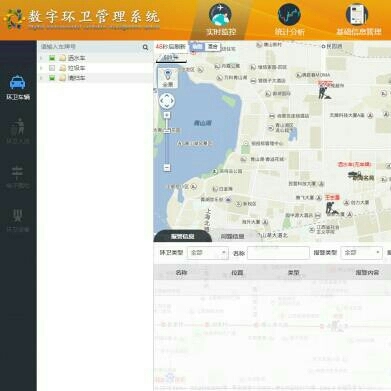Screen dimensions: 391x391
Task: Switch to the 报警信息 alarm info tab
Action: (x=182, y=236)
